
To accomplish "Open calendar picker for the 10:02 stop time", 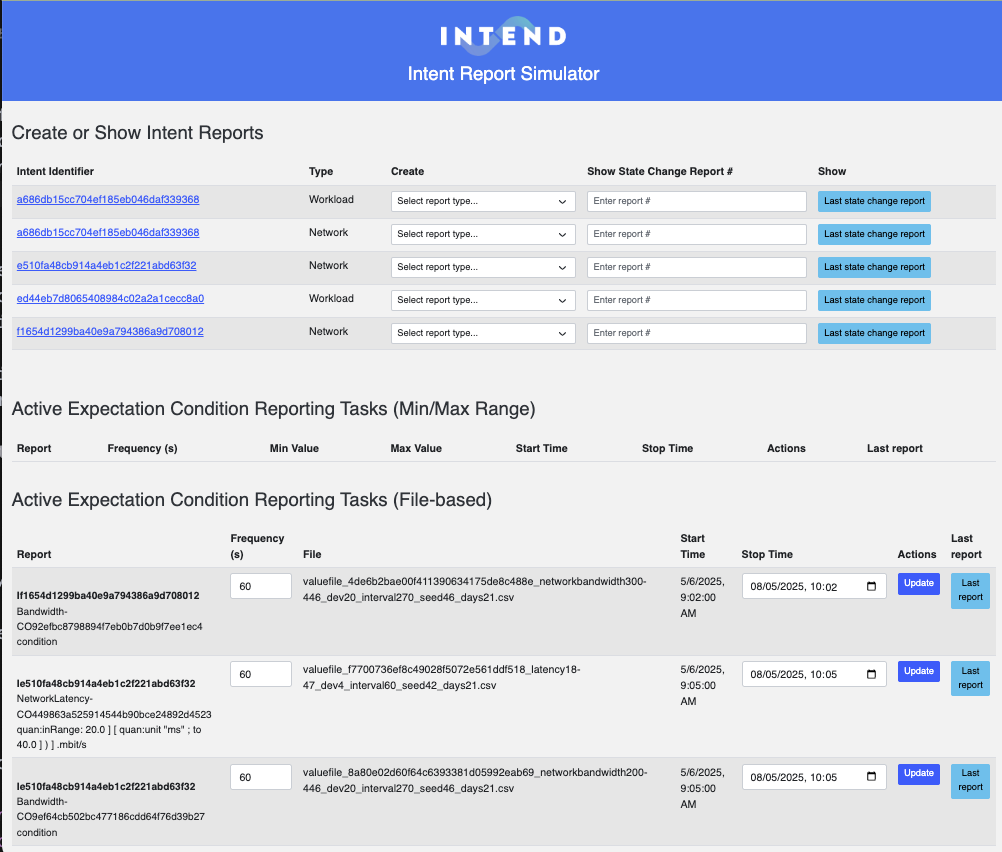I will [x=871, y=586].
